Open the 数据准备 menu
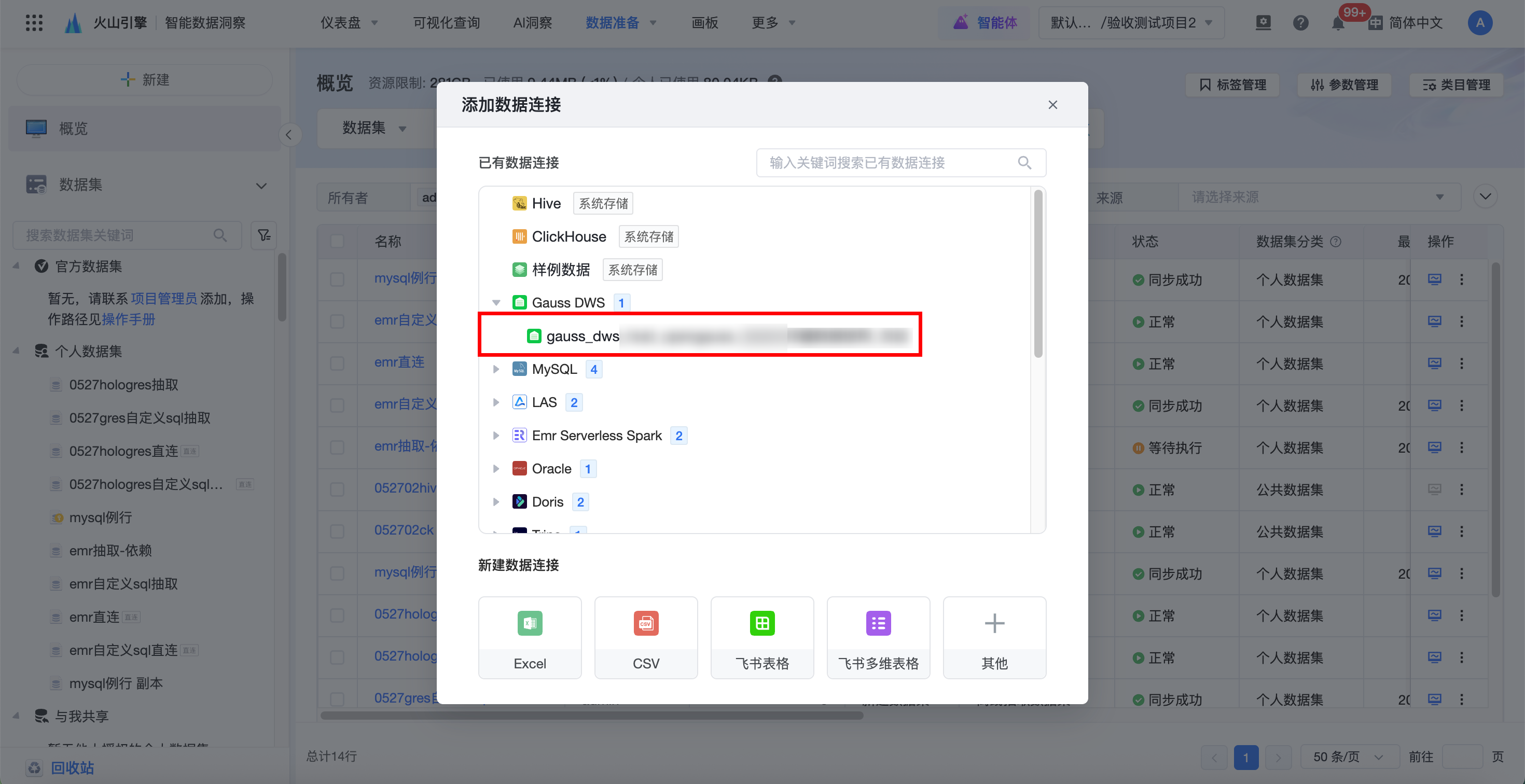This screenshot has width=1525, height=784. 620,22
